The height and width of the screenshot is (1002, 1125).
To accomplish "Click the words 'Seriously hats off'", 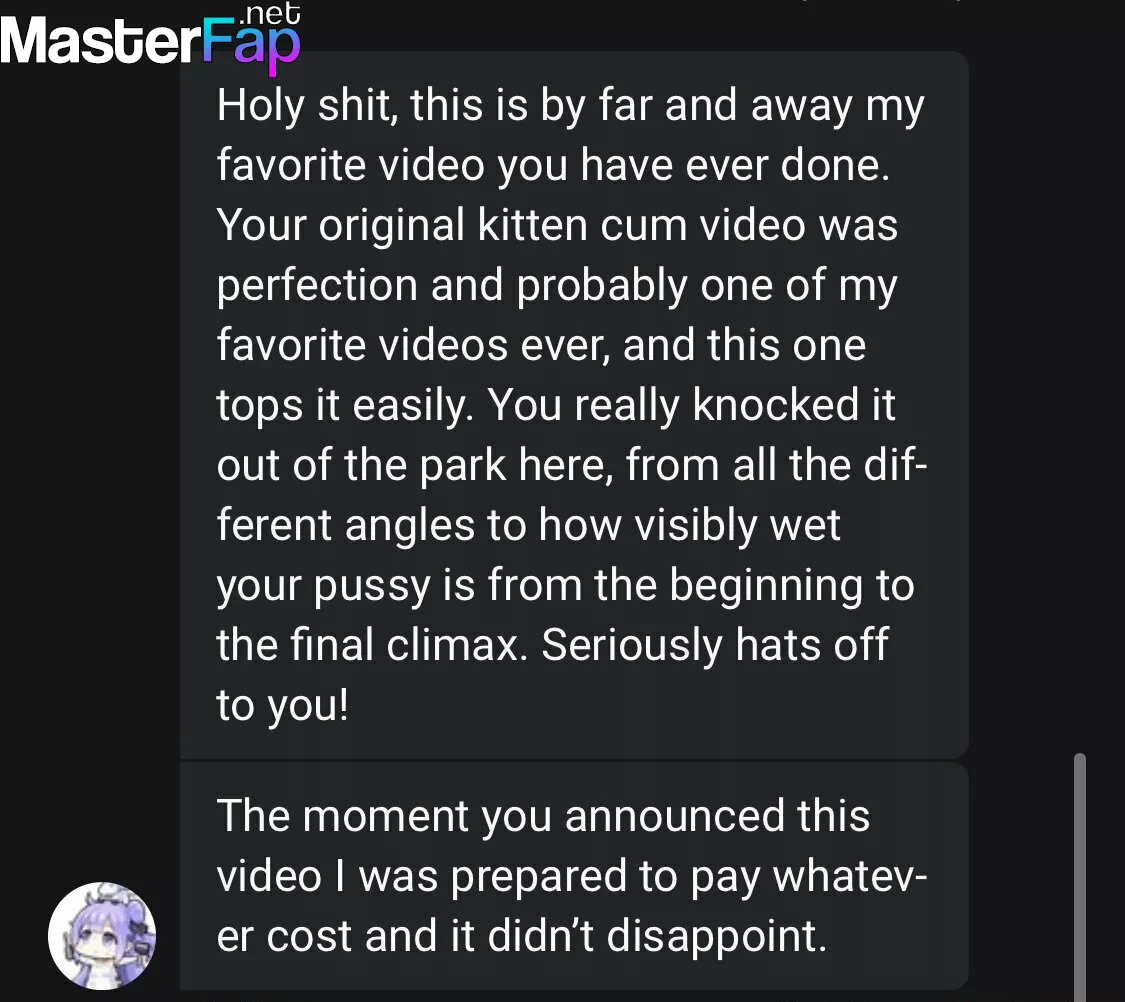I will (x=715, y=644).
